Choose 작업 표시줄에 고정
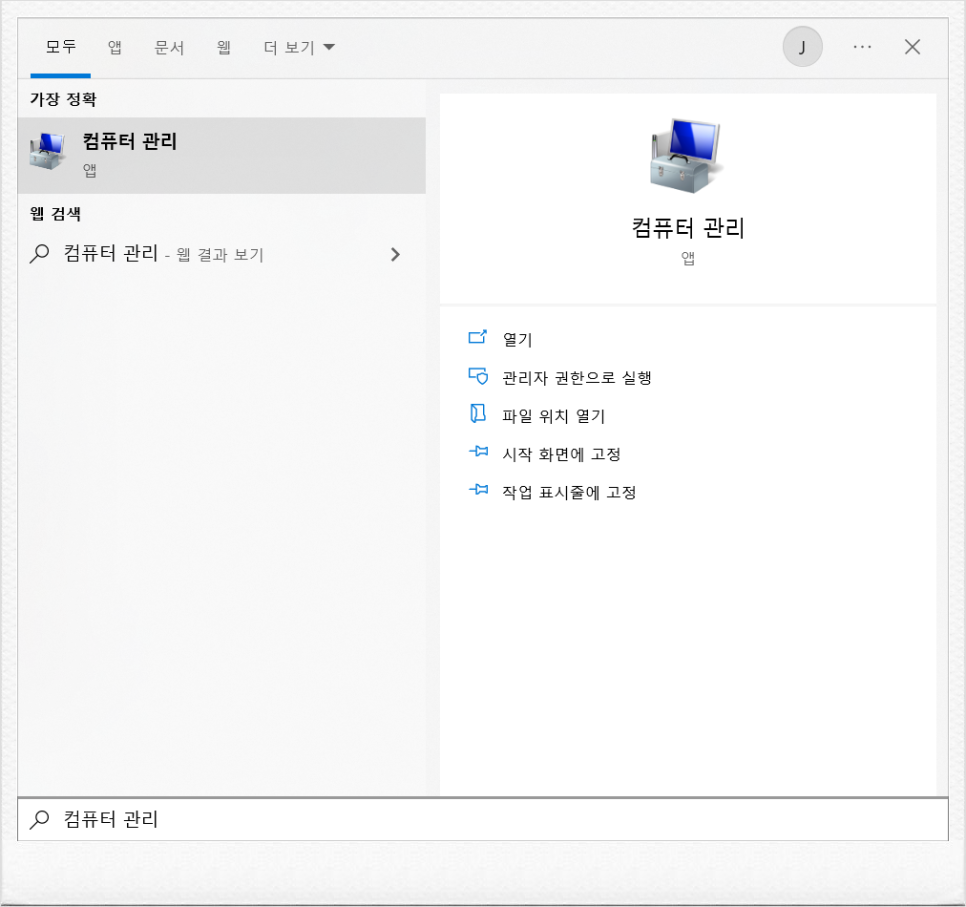The width and height of the screenshot is (966, 907). click(x=569, y=492)
